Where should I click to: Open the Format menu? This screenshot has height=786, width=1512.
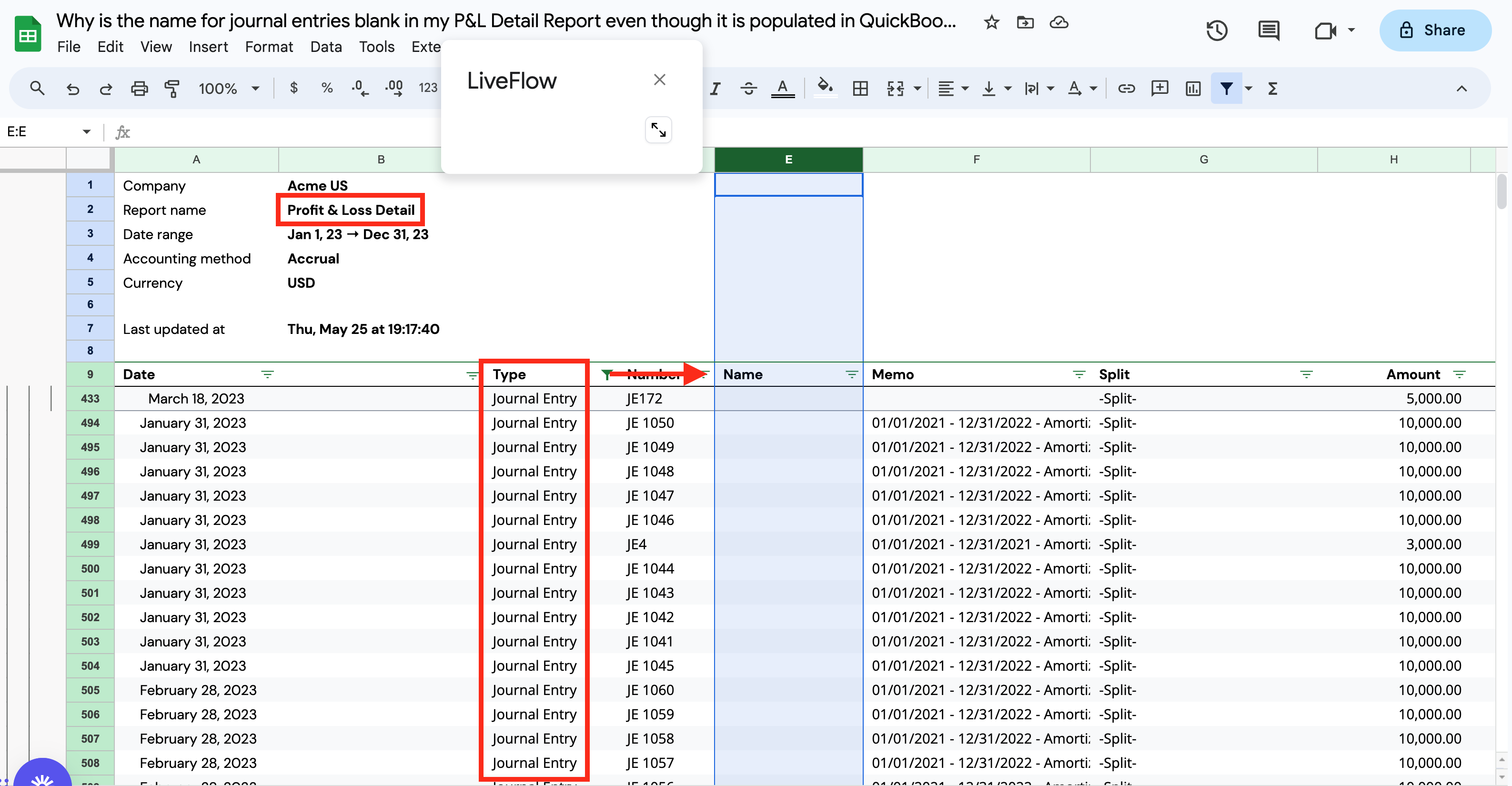coord(269,46)
